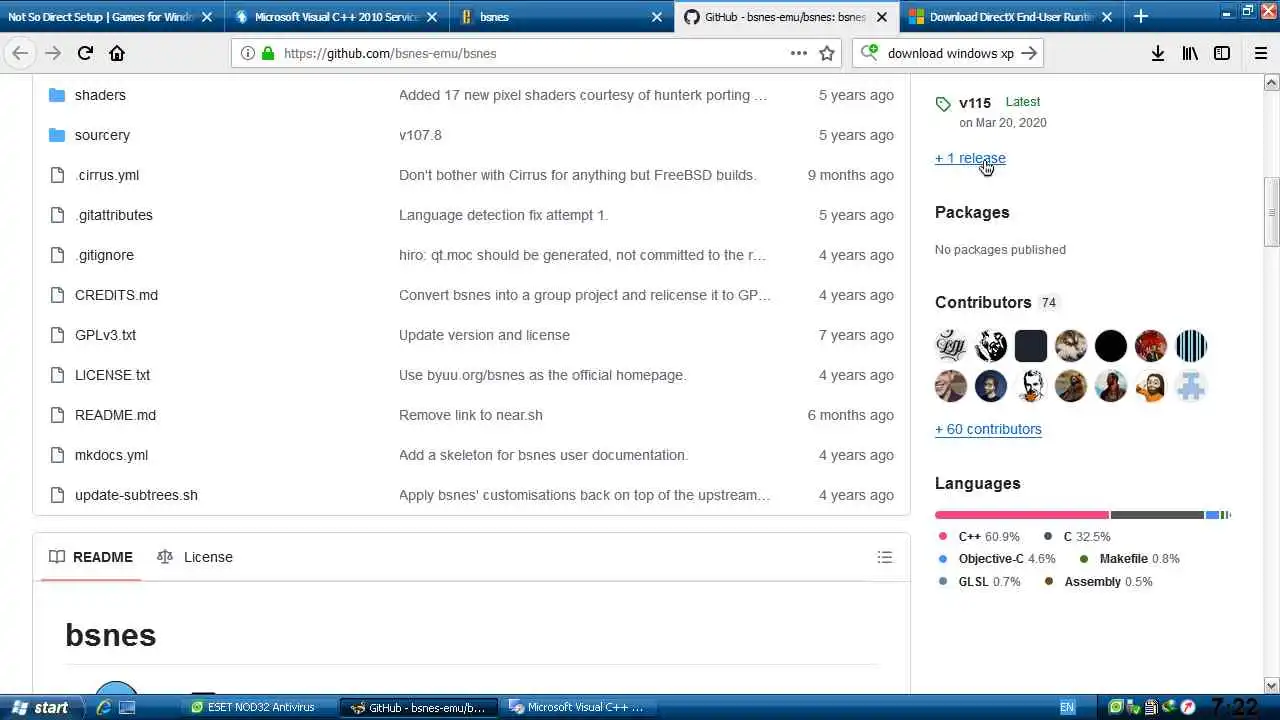Screen dimensions: 1280x720
Task: Open the shaders folder icon
Action: pos(57,95)
